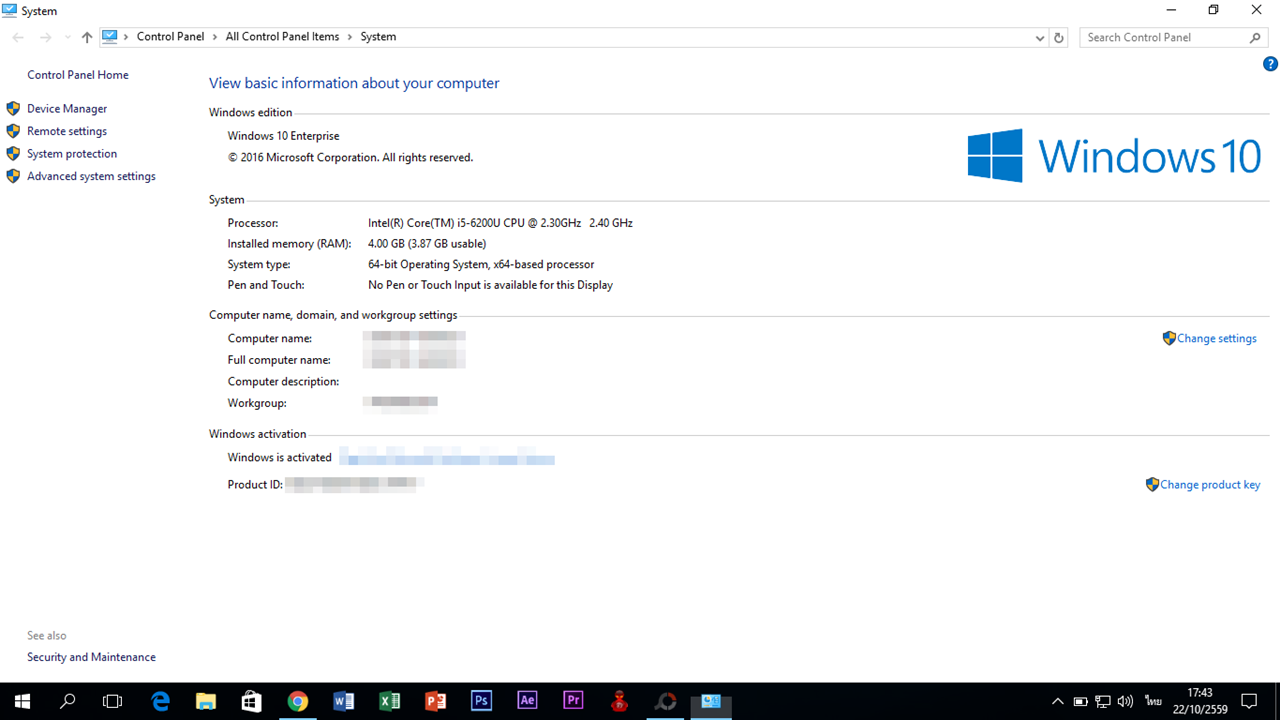
Task: Open the address bar history dropdown
Action: [1041, 37]
